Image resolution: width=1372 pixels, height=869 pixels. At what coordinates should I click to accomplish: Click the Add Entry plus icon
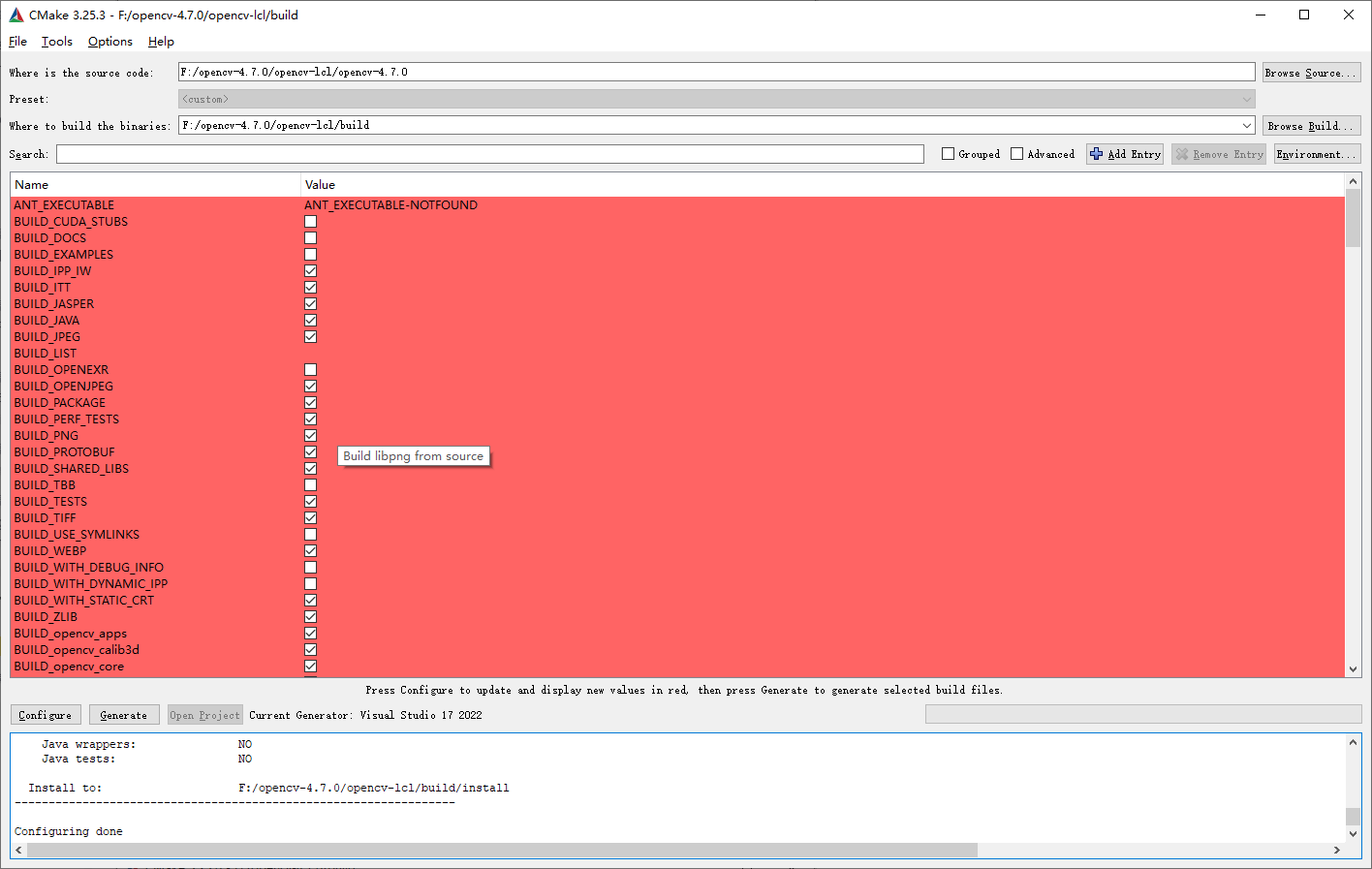1096,153
